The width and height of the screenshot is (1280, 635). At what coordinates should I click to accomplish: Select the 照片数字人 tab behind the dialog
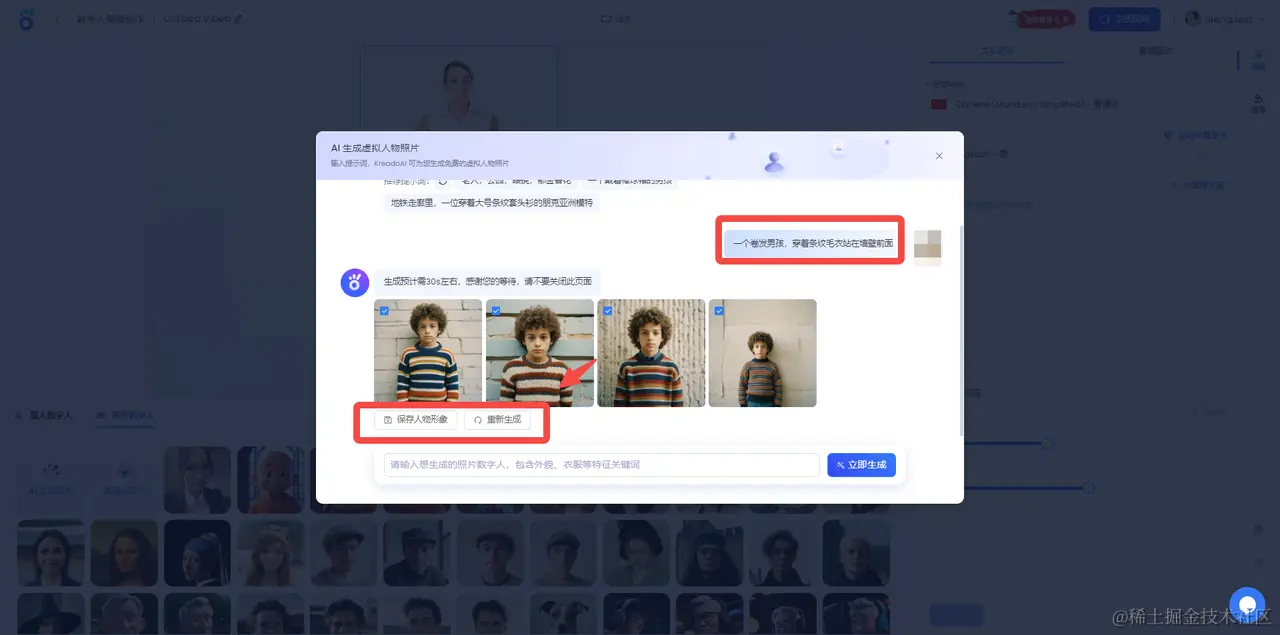(124, 415)
